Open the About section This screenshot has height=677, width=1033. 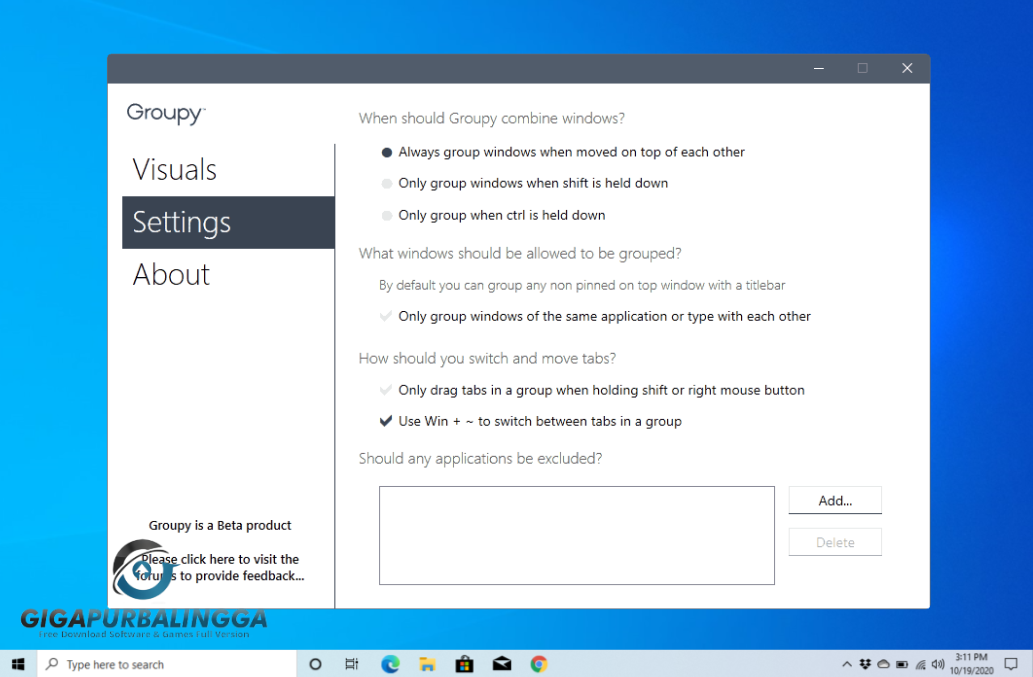171,274
